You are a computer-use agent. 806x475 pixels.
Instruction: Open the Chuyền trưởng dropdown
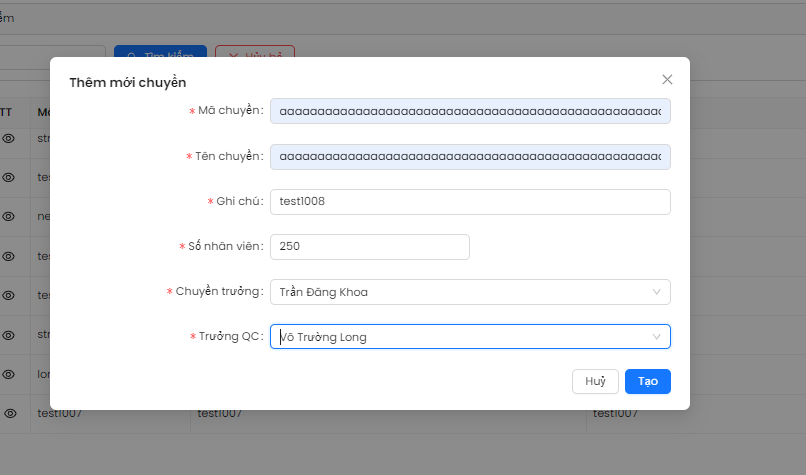click(469, 292)
